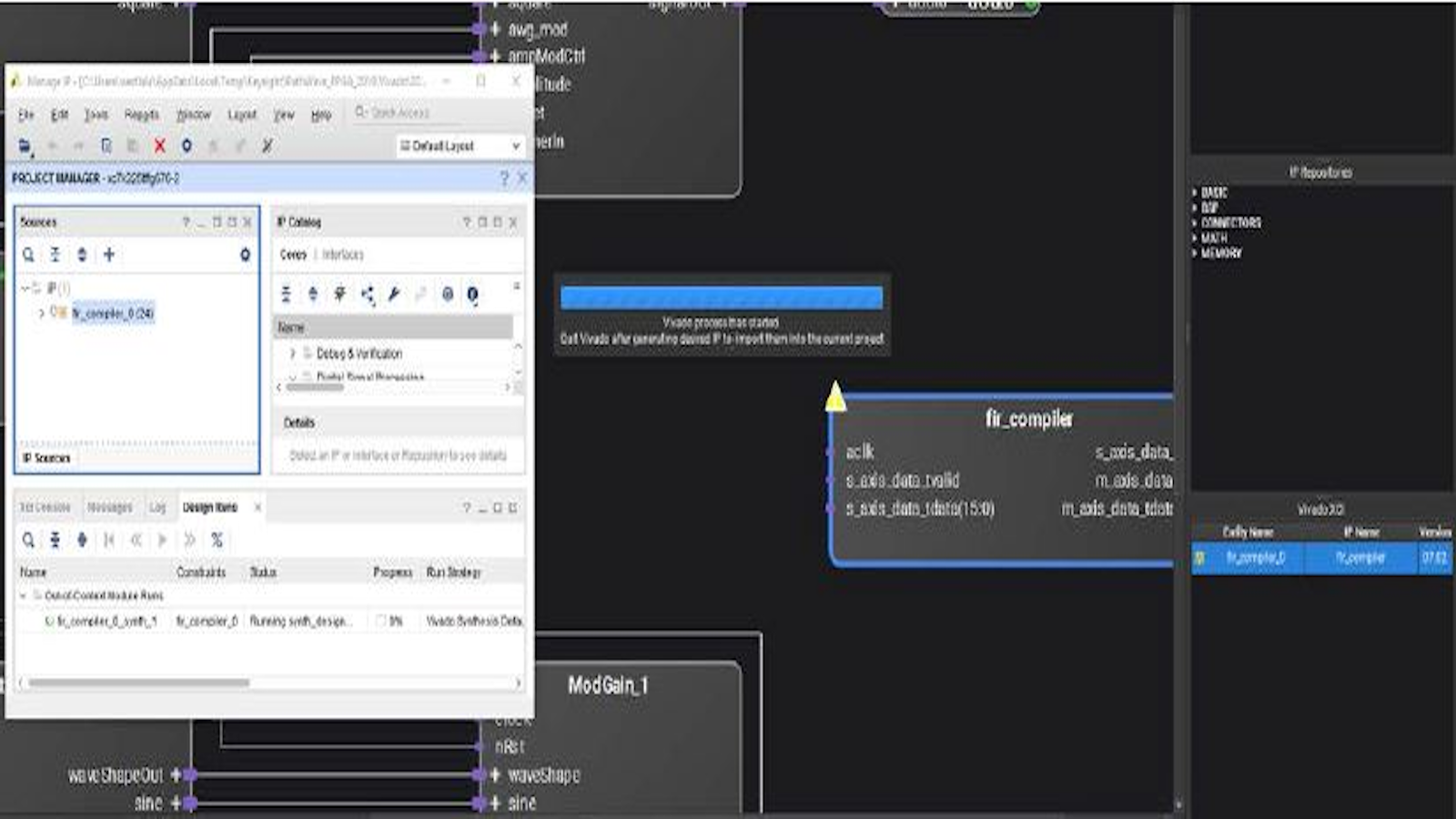Switch to the Interfaces view in IP Catalog
The height and width of the screenshot is (819, 1456).
coord(342,255)
